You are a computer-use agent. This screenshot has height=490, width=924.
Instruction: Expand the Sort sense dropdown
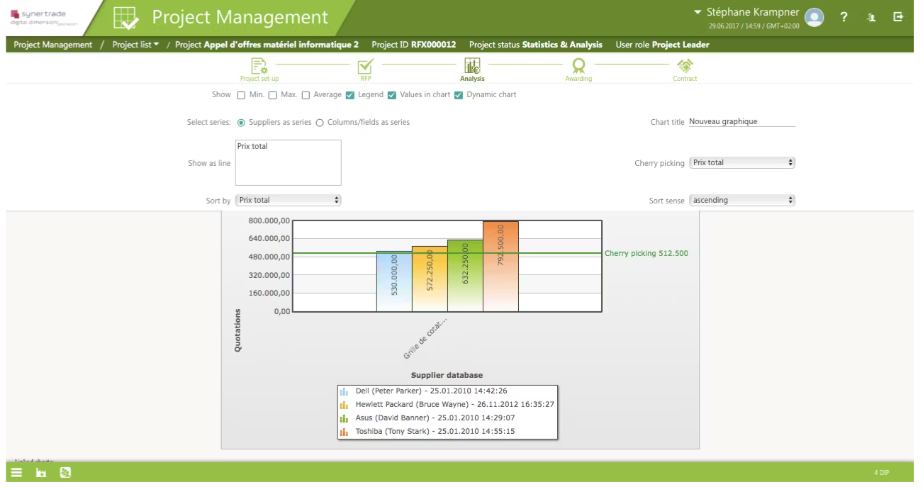pos(742,200)
